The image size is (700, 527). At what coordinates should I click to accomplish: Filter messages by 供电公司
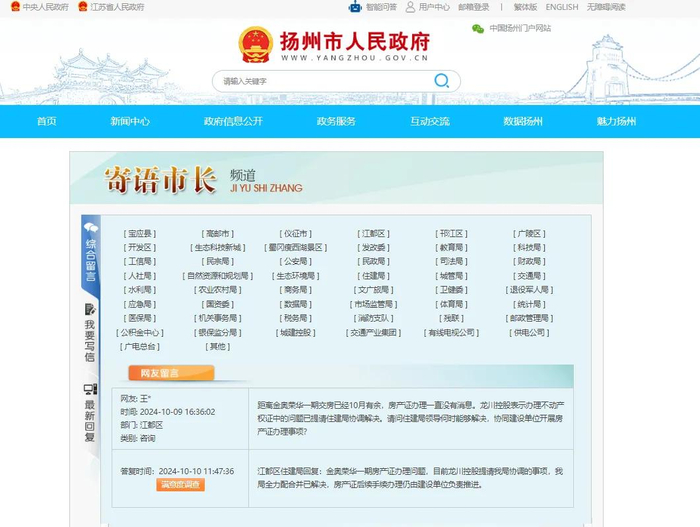529,333
